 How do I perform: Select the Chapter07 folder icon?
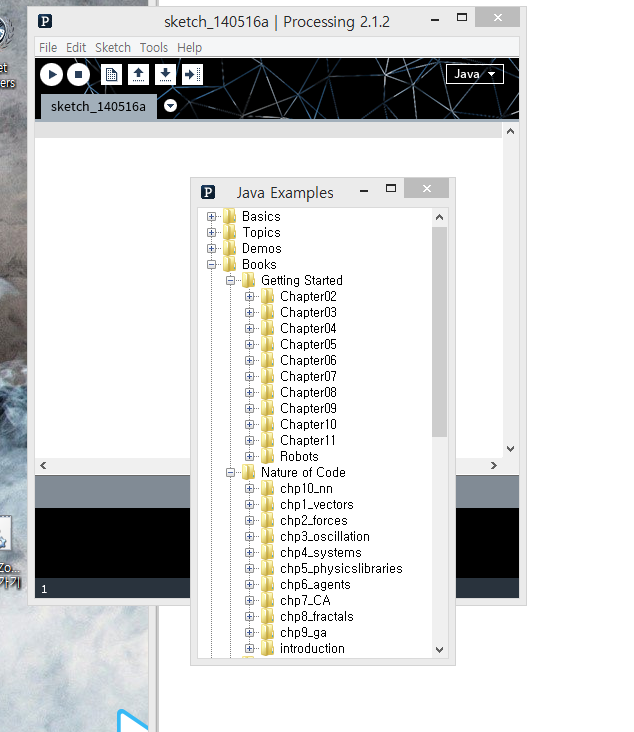click(268, 376)
